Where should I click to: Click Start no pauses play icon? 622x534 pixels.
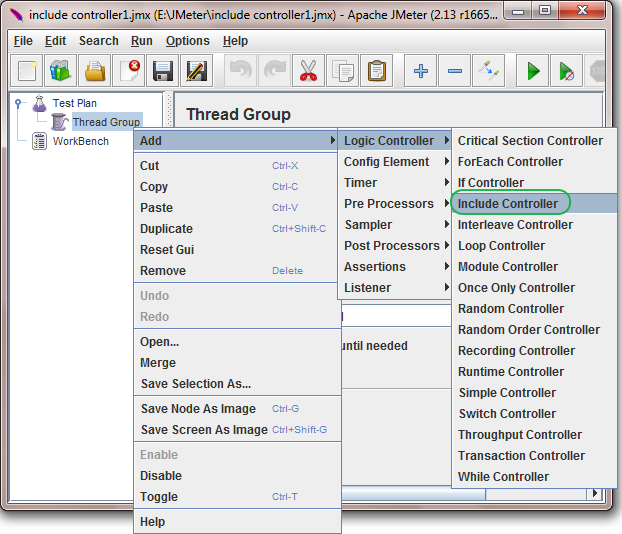pyautogui.click(x=566, y=71)
